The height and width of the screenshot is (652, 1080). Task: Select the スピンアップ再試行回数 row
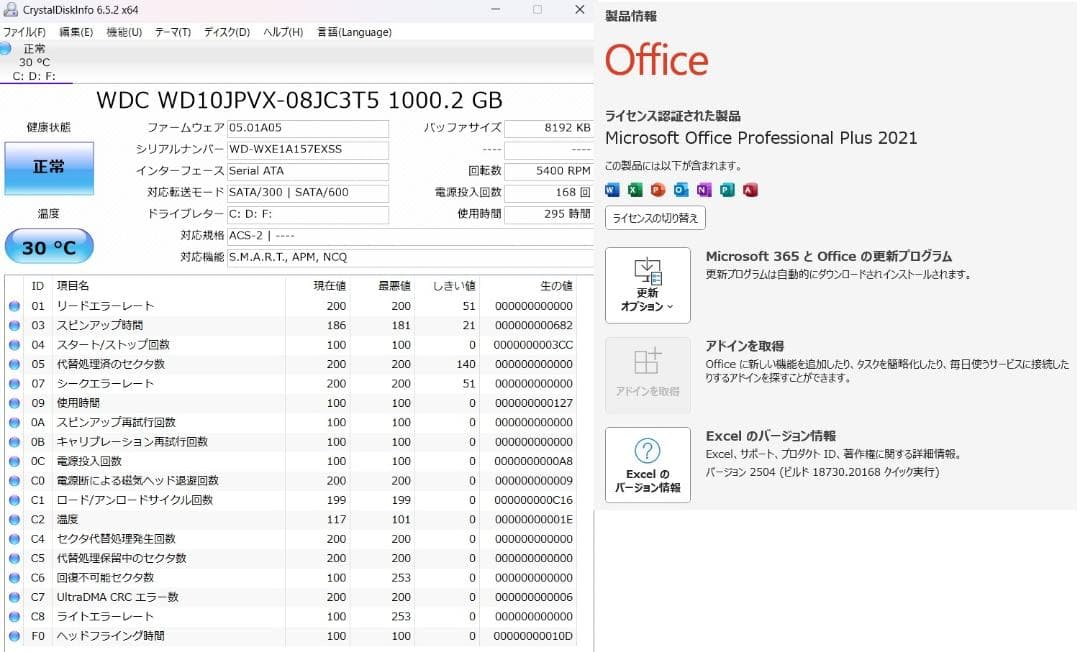tap(291, 423)
